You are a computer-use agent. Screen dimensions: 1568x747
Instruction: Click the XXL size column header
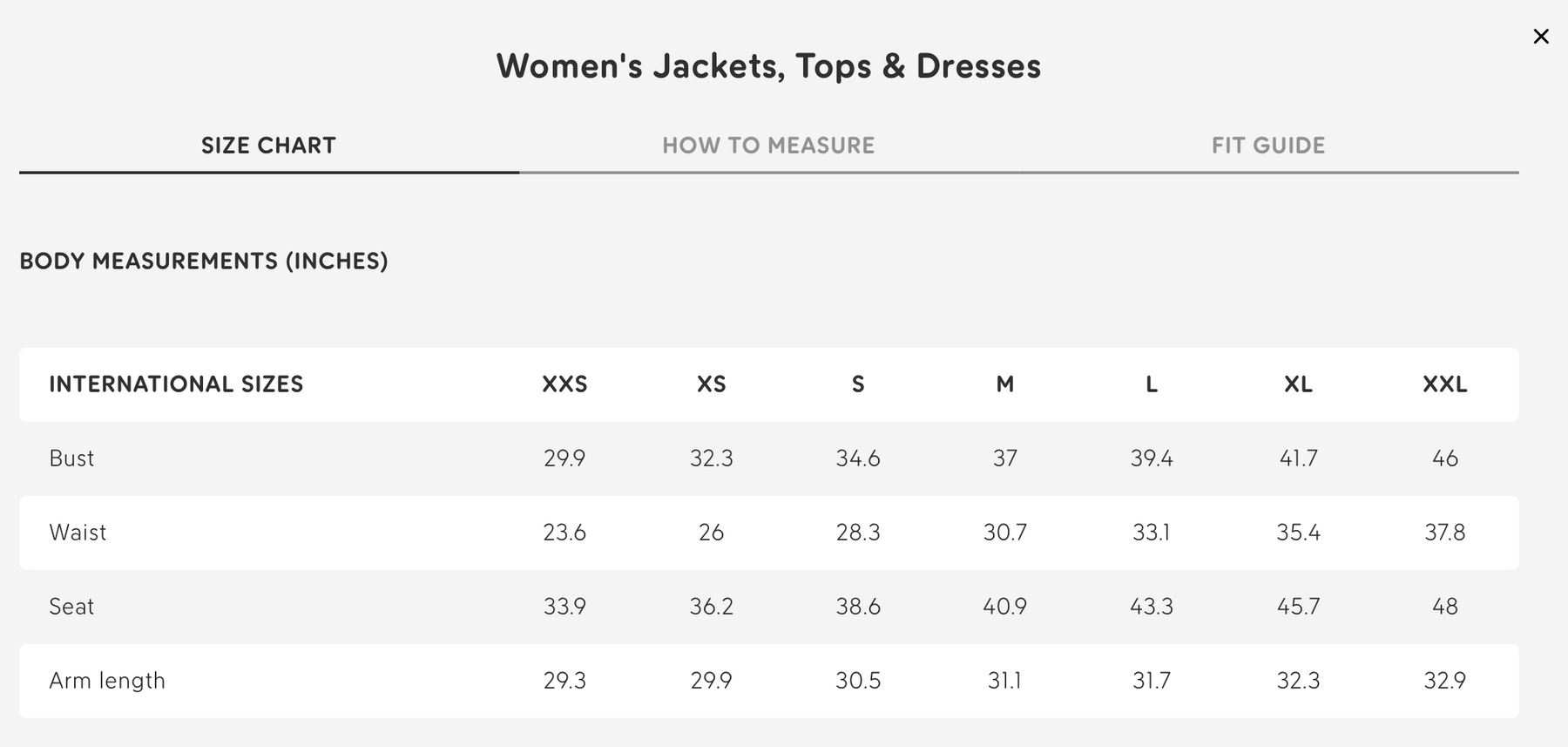tap(1444, 384)
